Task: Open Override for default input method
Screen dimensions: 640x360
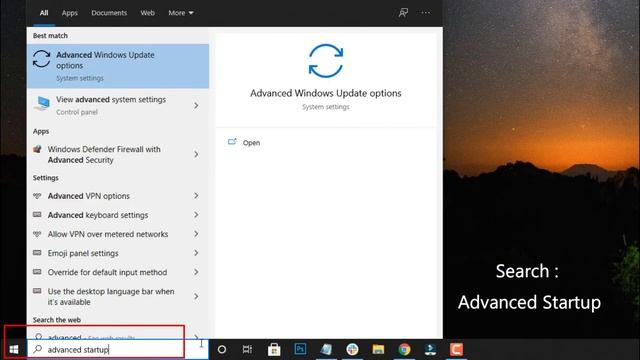Action: 118,272
